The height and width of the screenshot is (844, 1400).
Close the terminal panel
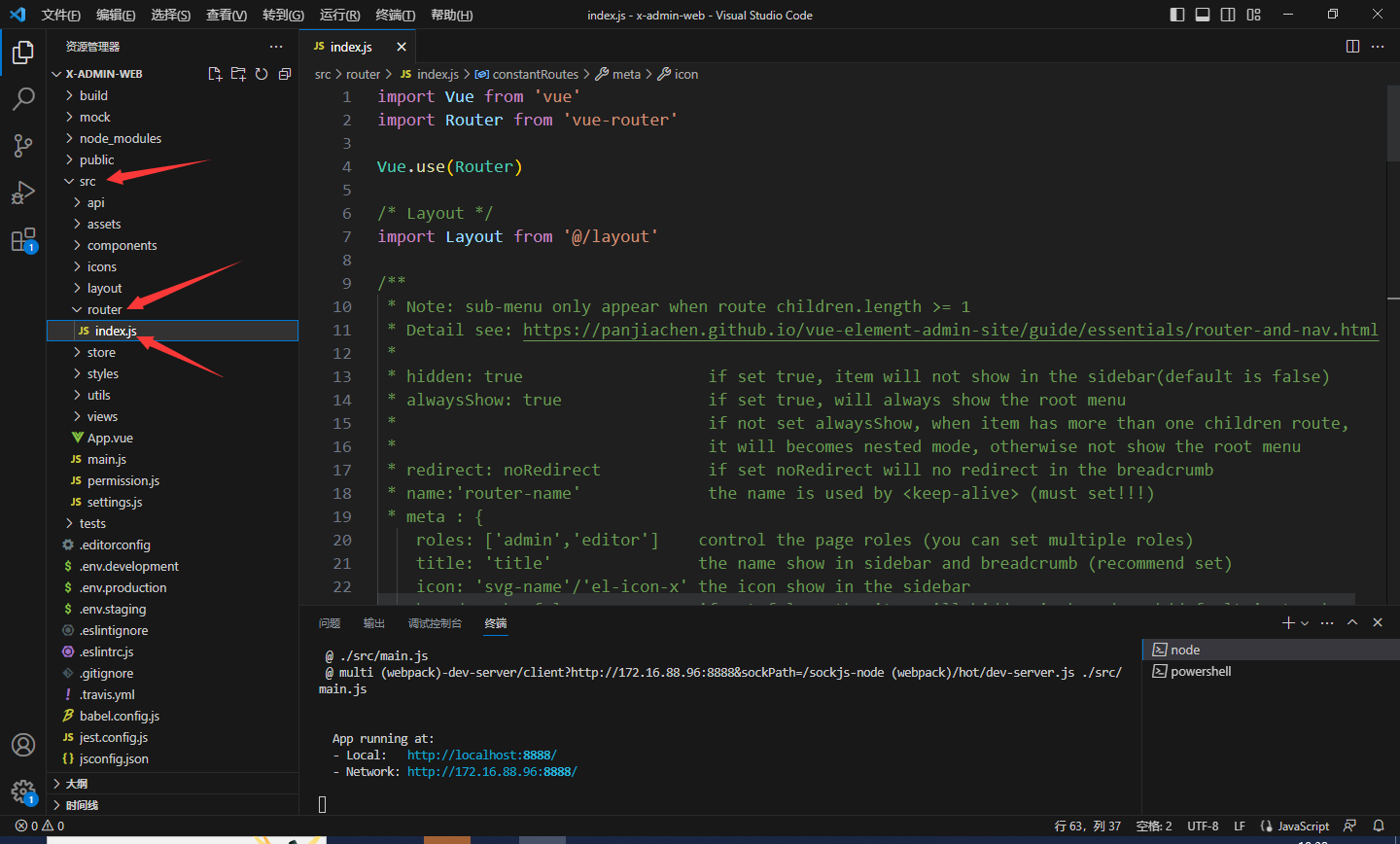click(1378, 622)
